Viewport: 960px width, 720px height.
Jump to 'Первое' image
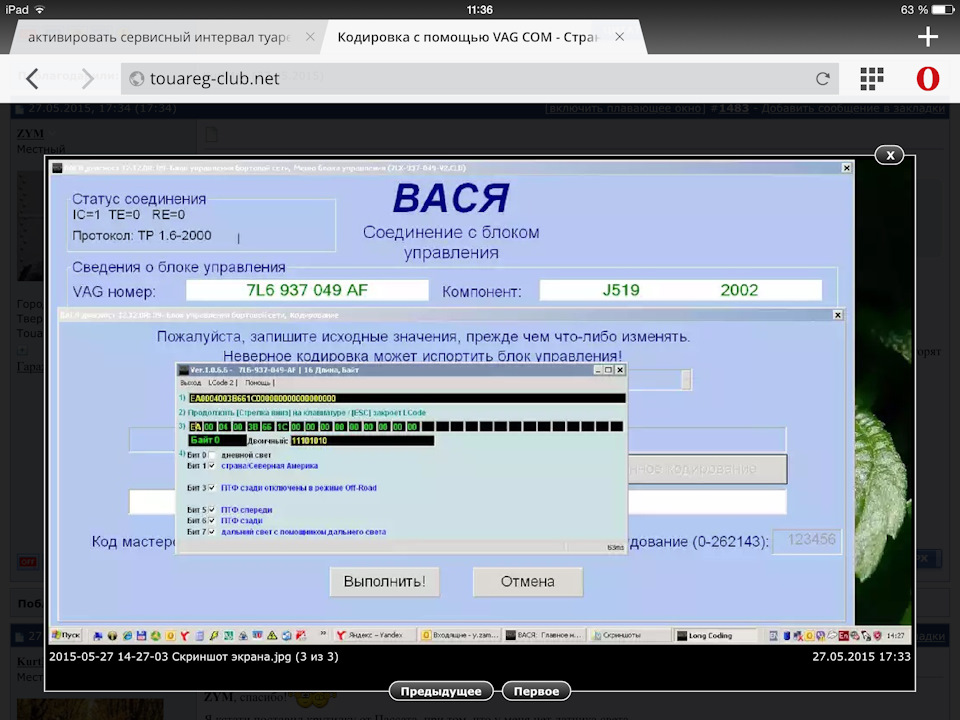point(536,691)
